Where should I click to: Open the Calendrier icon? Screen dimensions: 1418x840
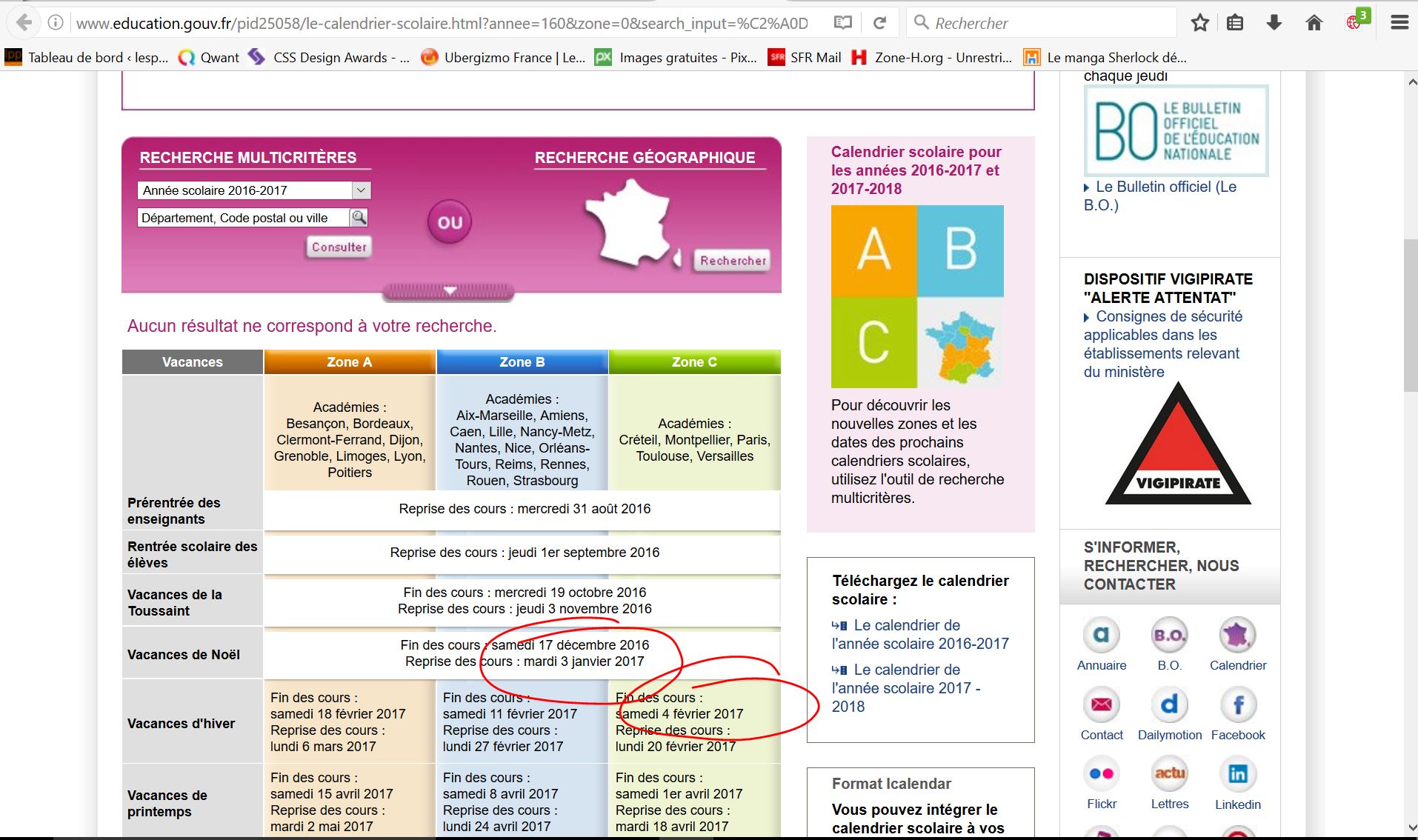point(1237,635)
